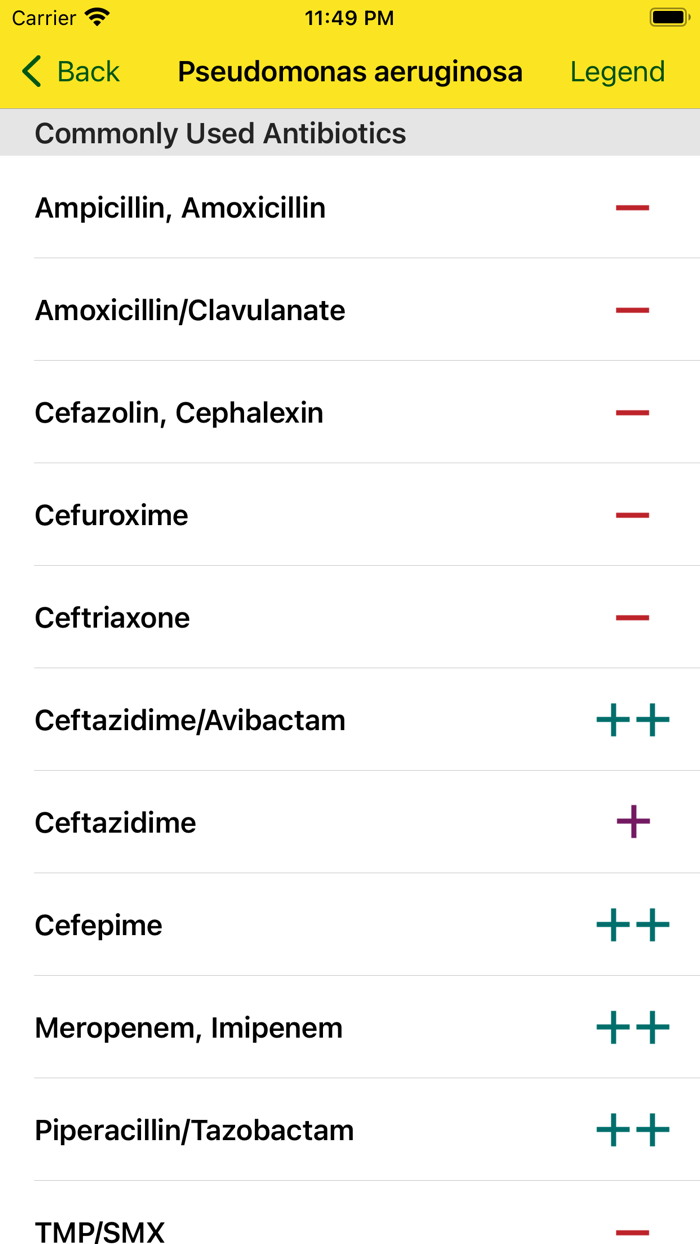Screen dimensions: 700x1244
Task: Select the Commonly Used Antibiotics header
Action: 220,132
